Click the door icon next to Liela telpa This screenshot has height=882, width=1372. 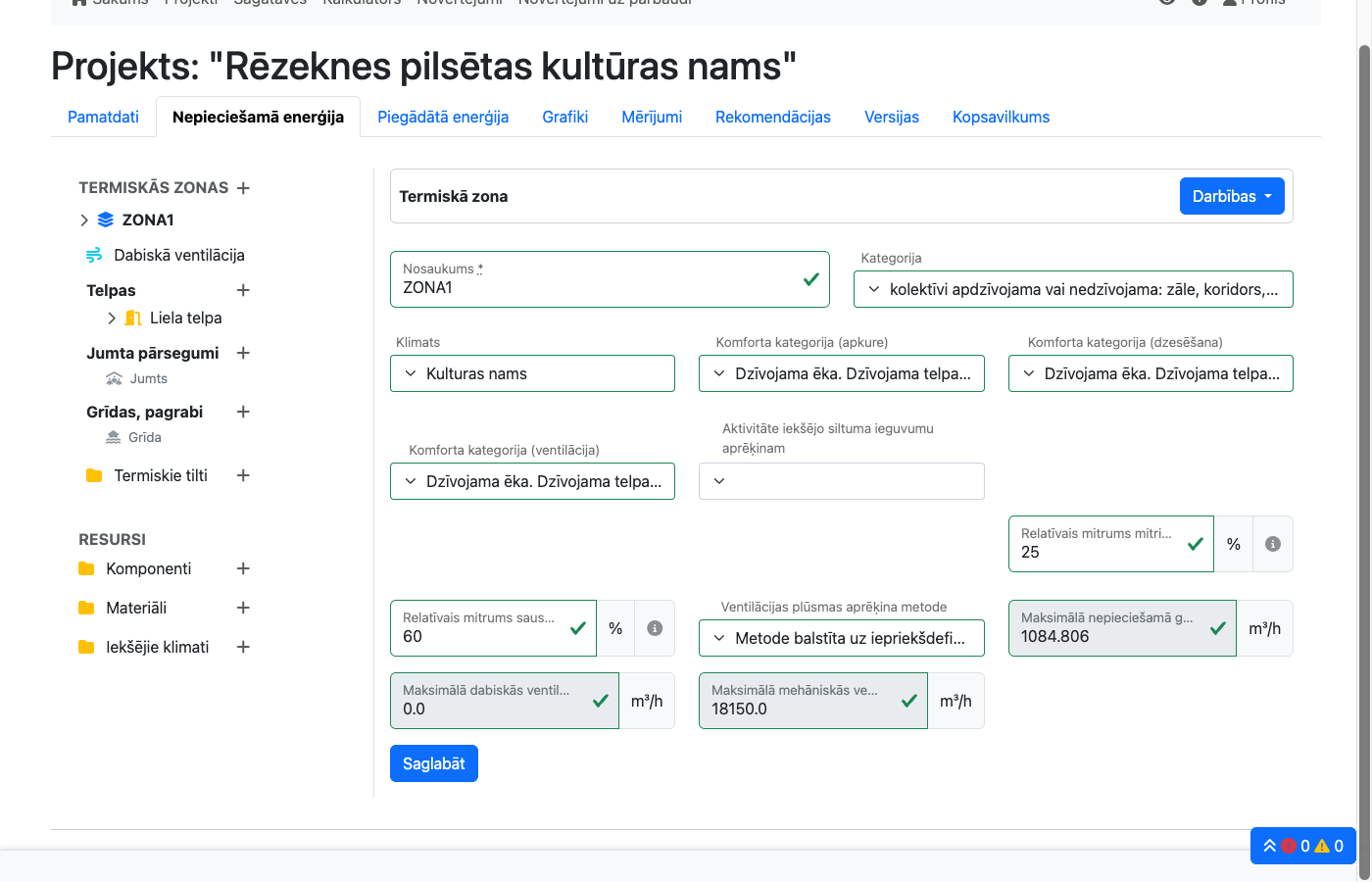click(x=132, y=318)
